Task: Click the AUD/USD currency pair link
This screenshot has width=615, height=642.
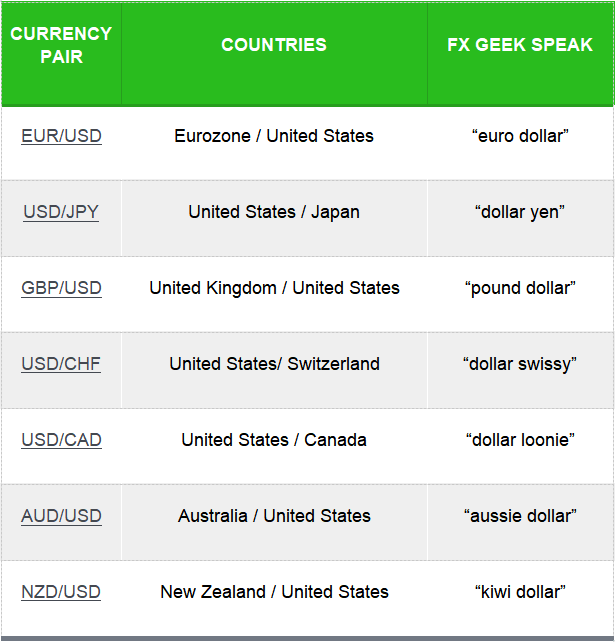Action: (x=61, y=516)
